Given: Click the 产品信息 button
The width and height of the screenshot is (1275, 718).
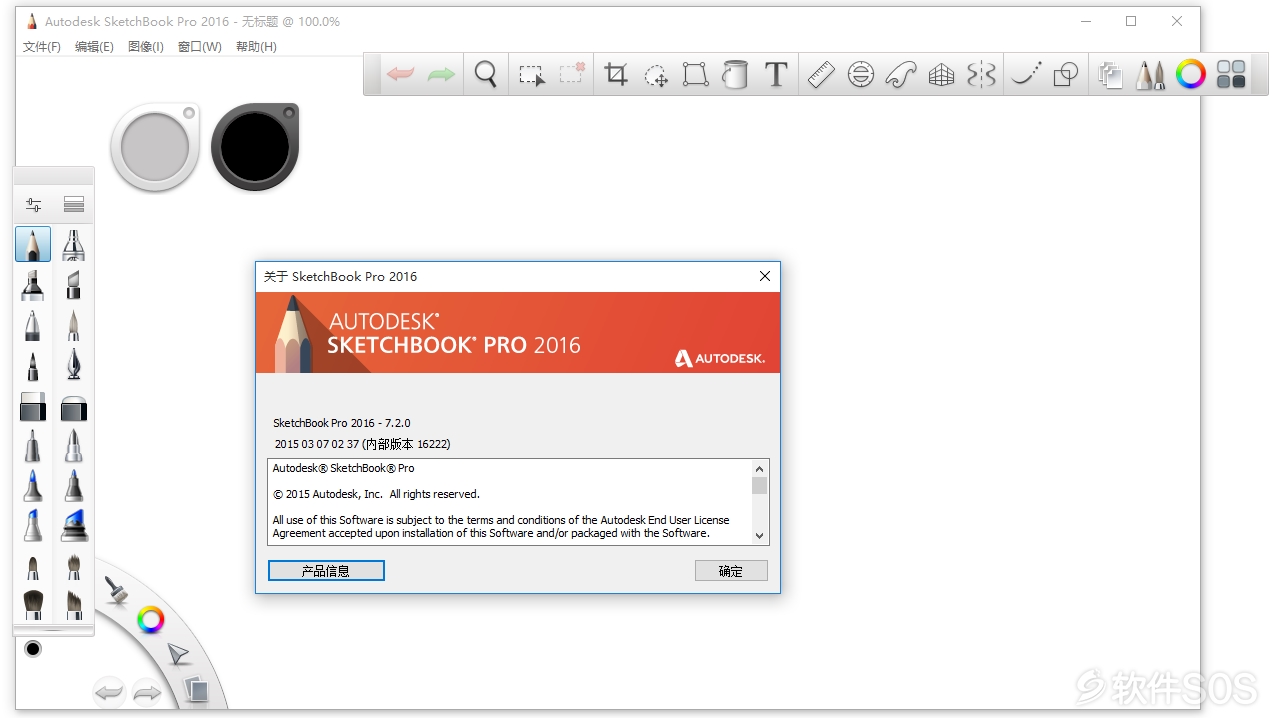Looking at the screenshot, I should 326,570.
